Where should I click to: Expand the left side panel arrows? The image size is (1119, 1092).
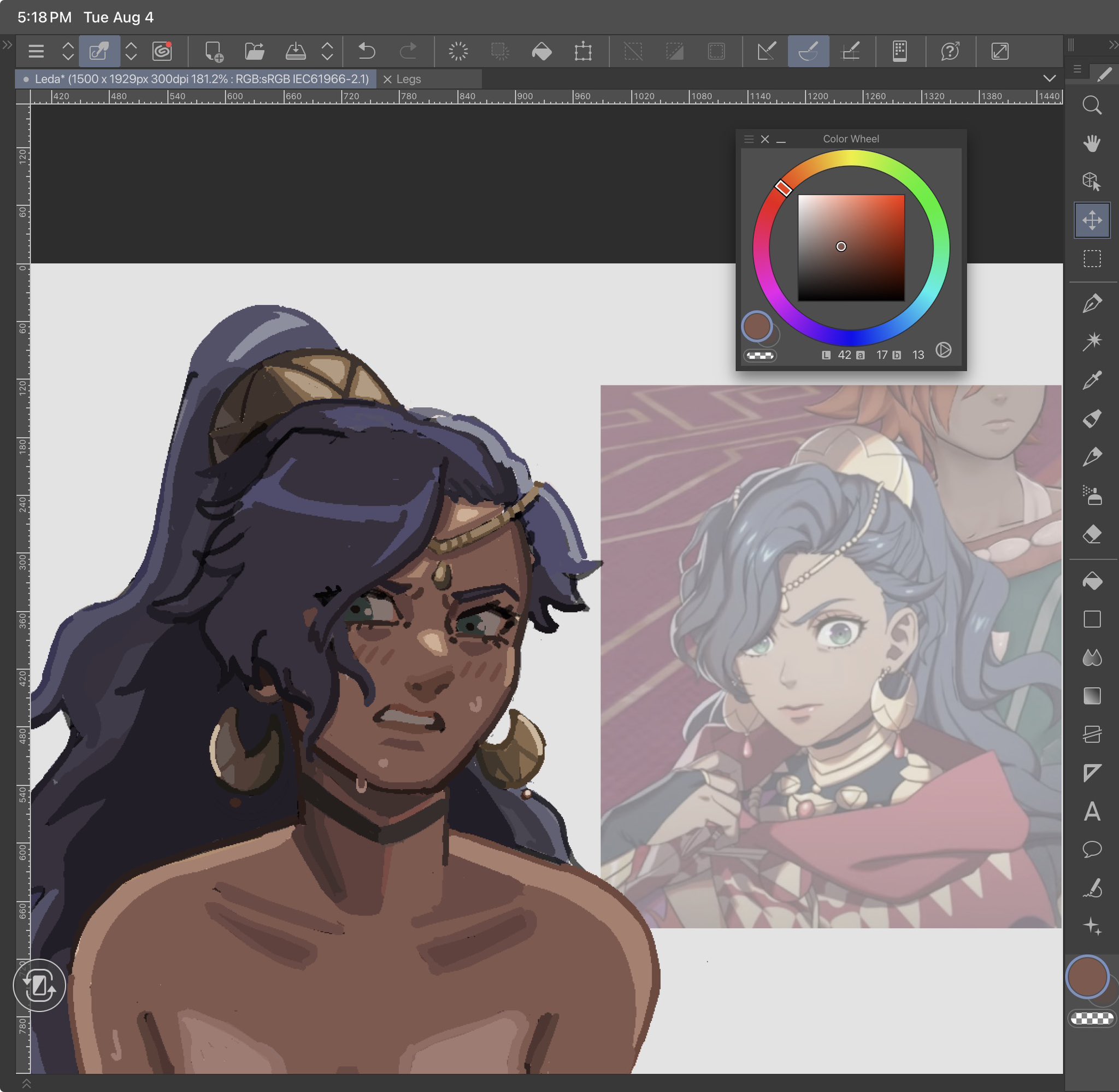pos(8,44)
